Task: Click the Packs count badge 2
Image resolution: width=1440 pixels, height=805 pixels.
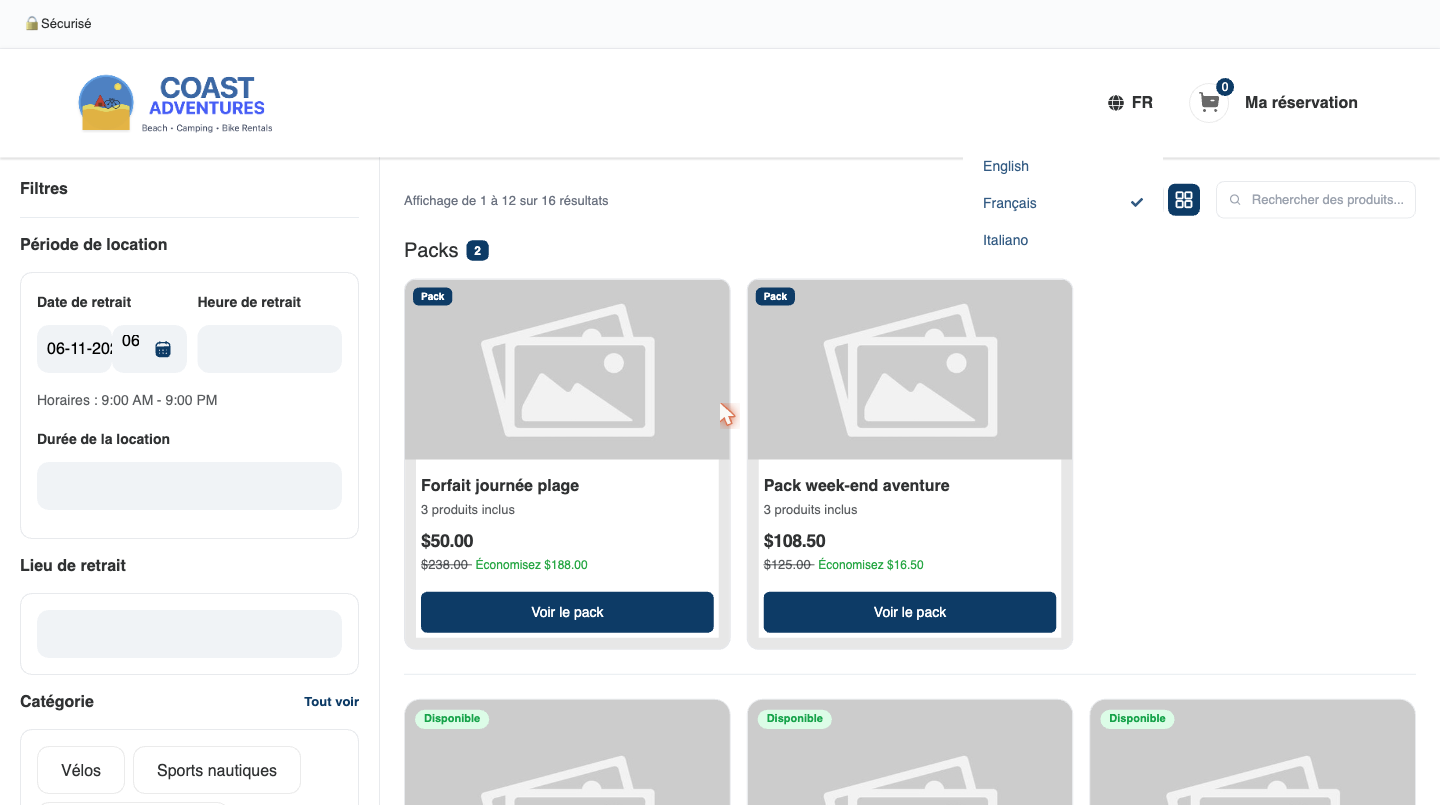Action: click(478, 250)
